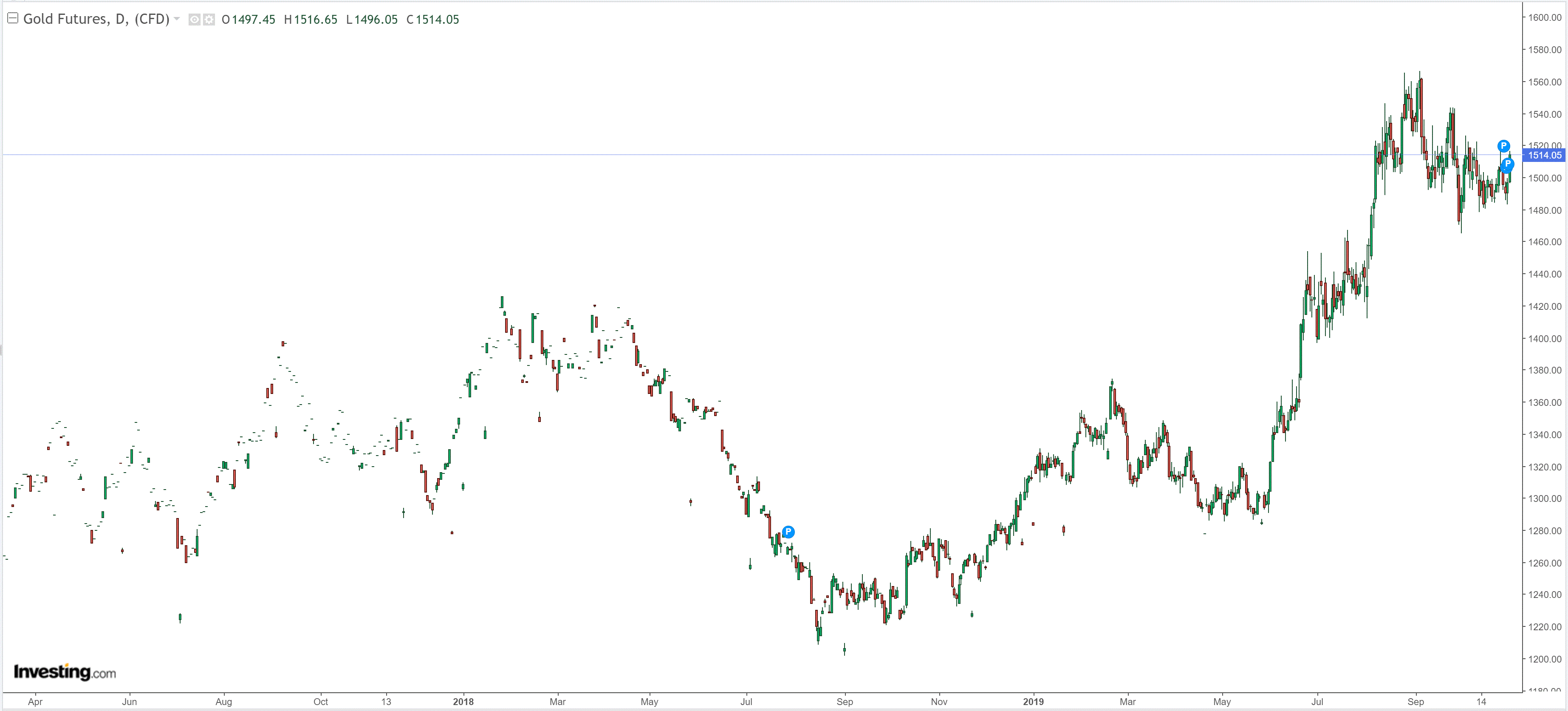Click the open price value O 1497.45

(249, 20)
